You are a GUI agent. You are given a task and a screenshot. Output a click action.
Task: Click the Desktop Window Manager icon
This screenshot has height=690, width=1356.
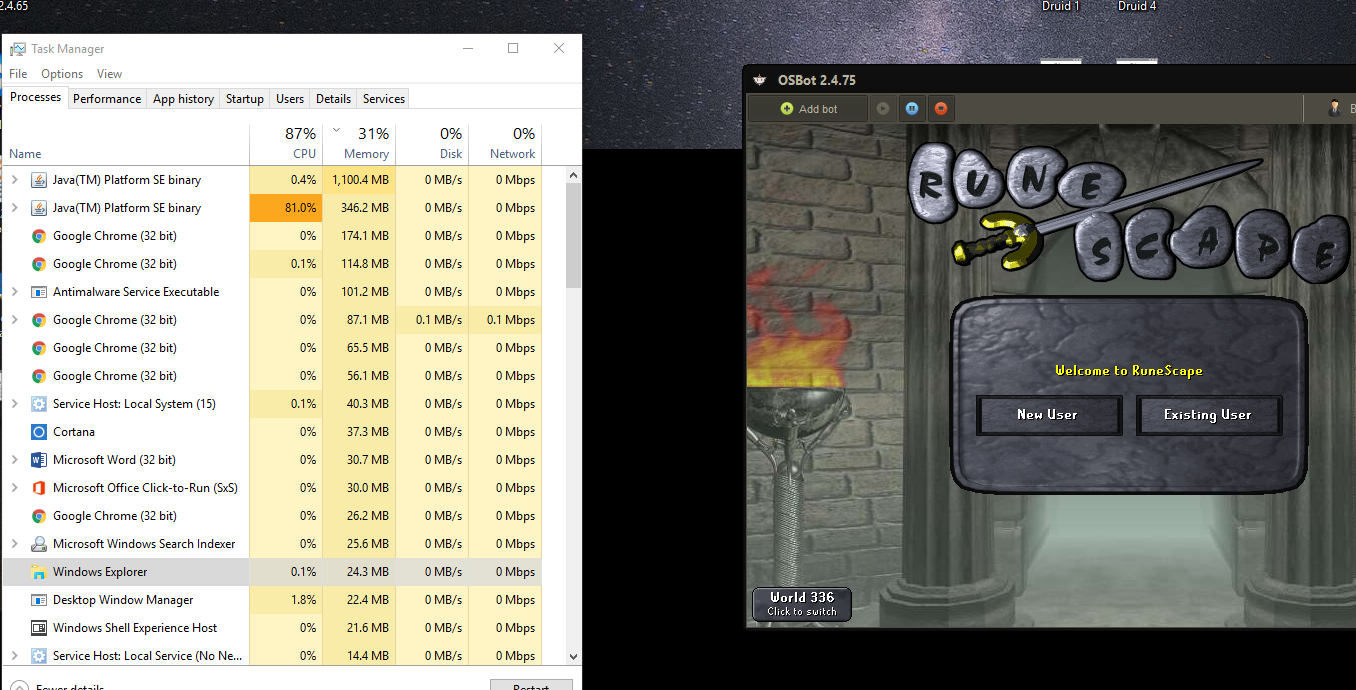[39, 600]
